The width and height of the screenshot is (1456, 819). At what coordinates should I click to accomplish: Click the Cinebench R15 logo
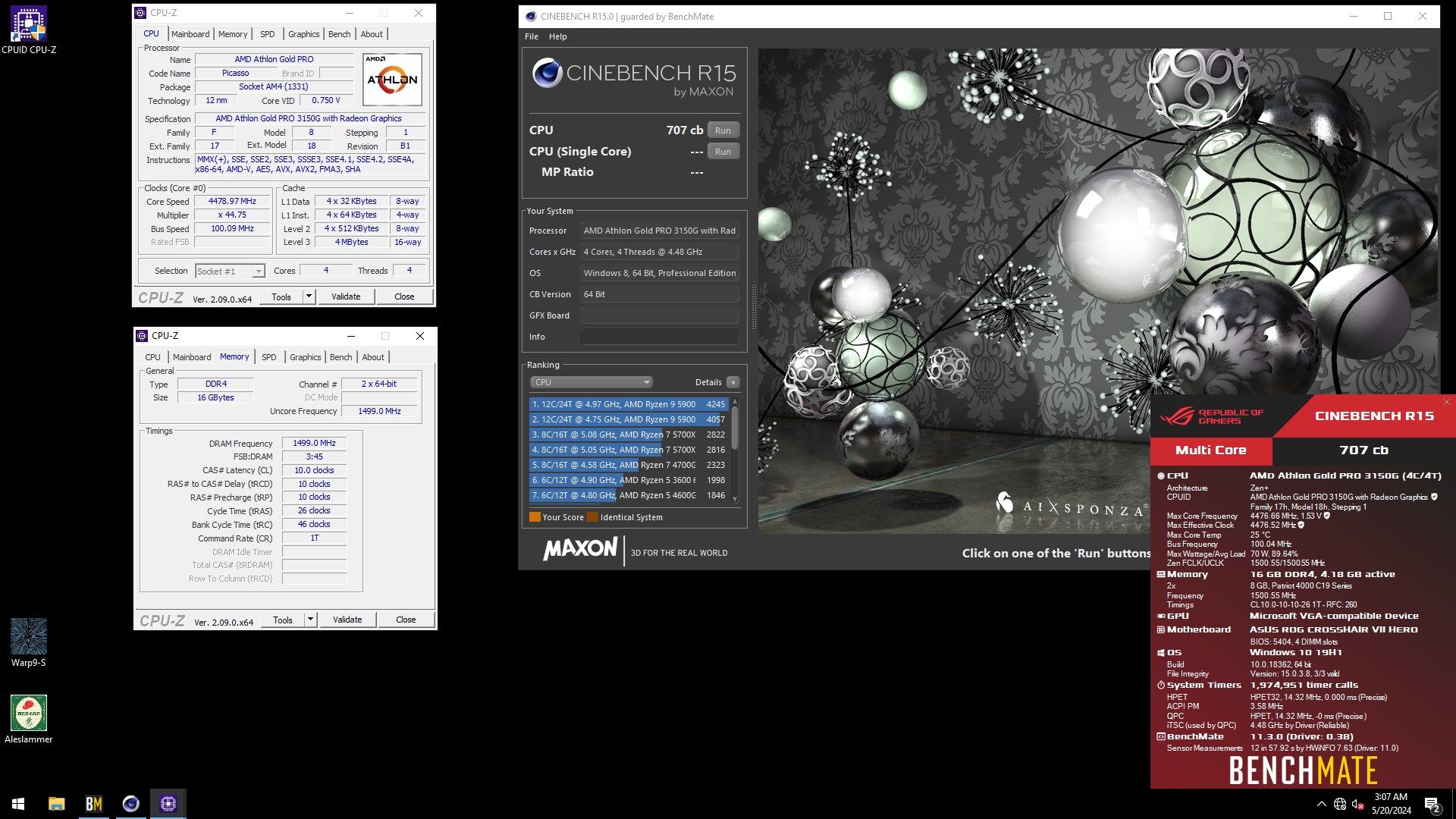634,79
